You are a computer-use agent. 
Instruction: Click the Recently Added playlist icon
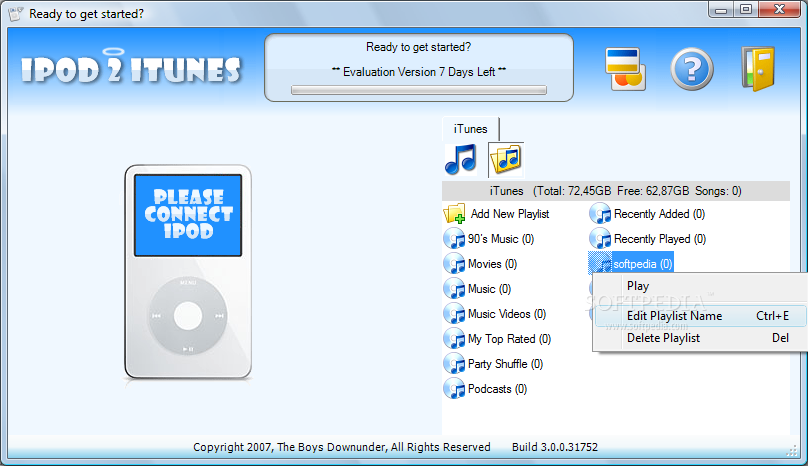pos(600,214)
